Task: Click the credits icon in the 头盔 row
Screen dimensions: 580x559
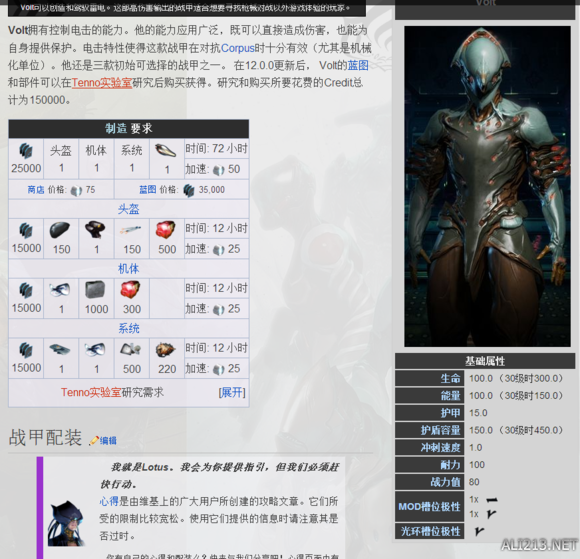Action: pos(26,230)
